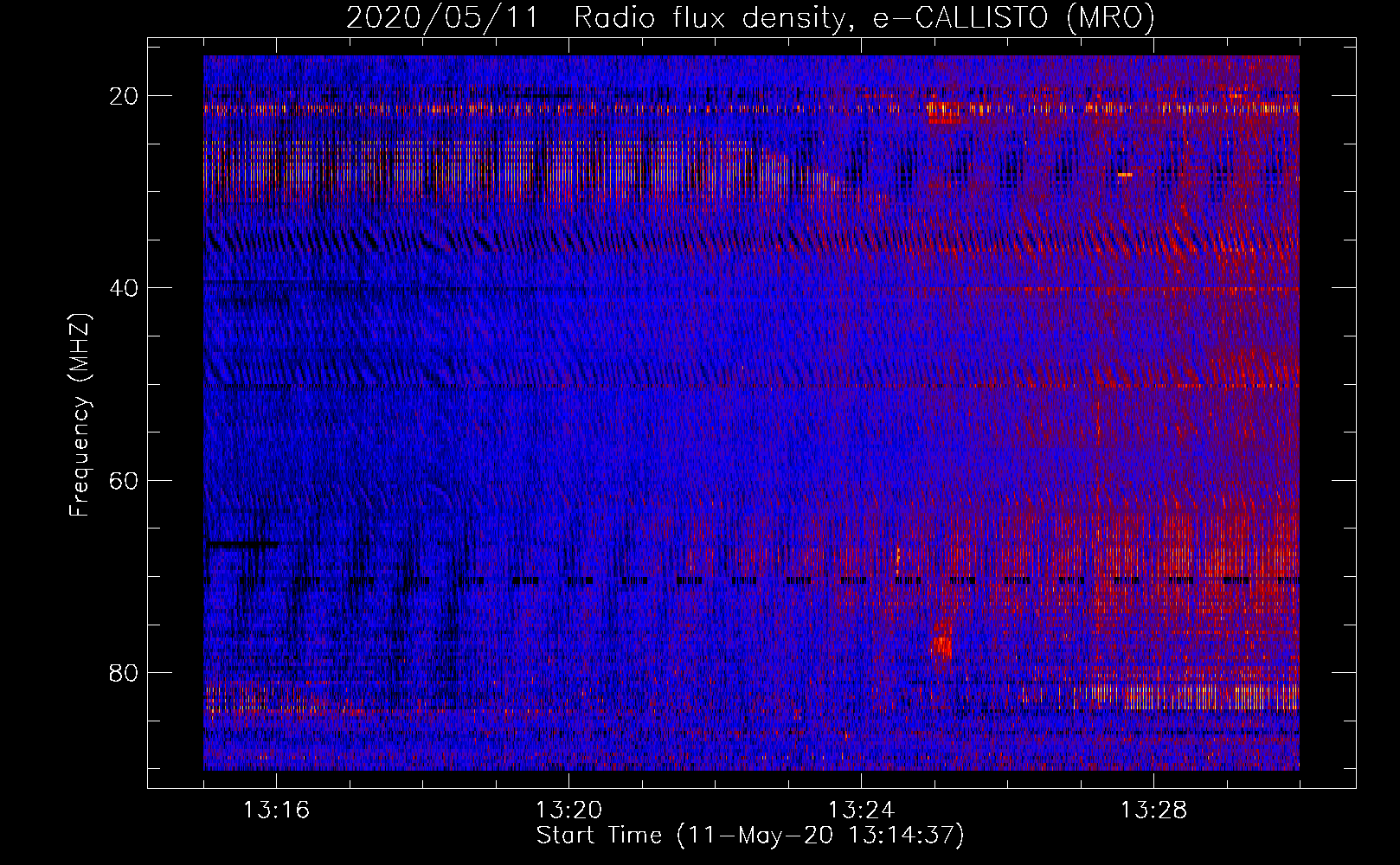1400x865 pixels.
Task: Click the 13:20 time tick label
Action: 568,811
